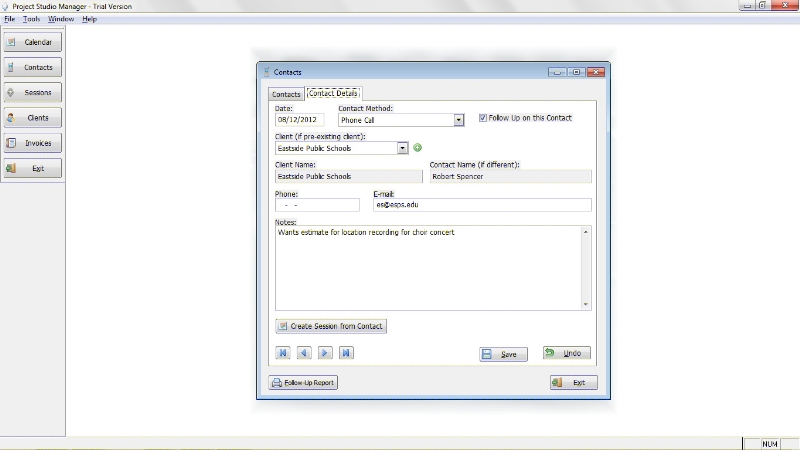Go to the previous contact record
The image size is (800, 450).
pos(304,353)
